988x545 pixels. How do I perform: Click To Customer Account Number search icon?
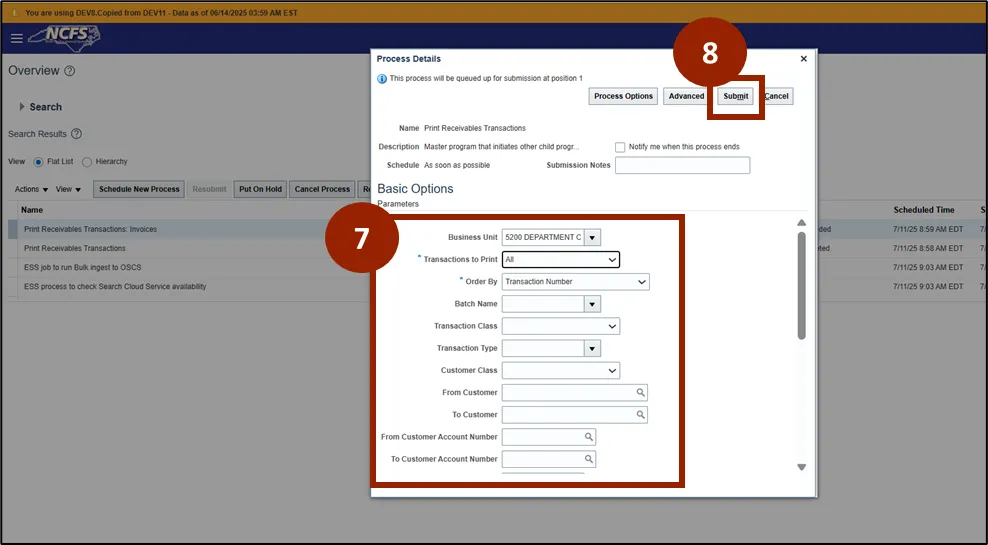pyautogui.click(x=589, y=459)
